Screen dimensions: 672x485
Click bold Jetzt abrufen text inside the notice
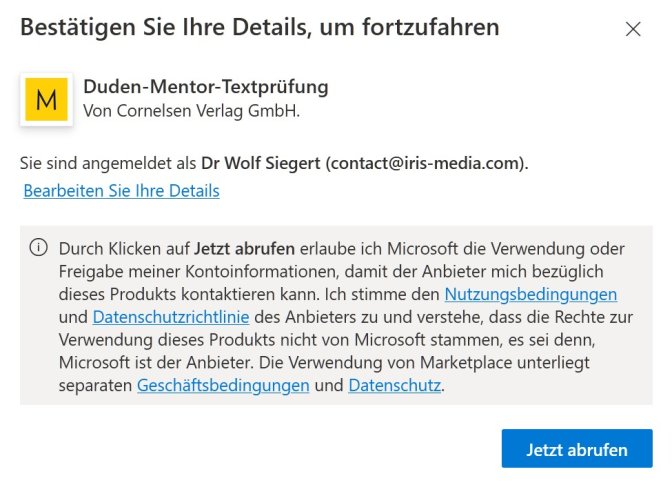(244, 248)
